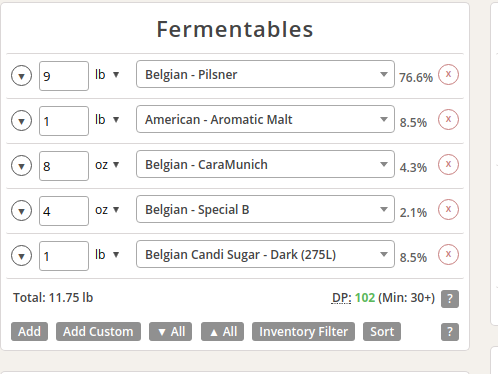Click the Add fermentable button

(x=29, y=332)
